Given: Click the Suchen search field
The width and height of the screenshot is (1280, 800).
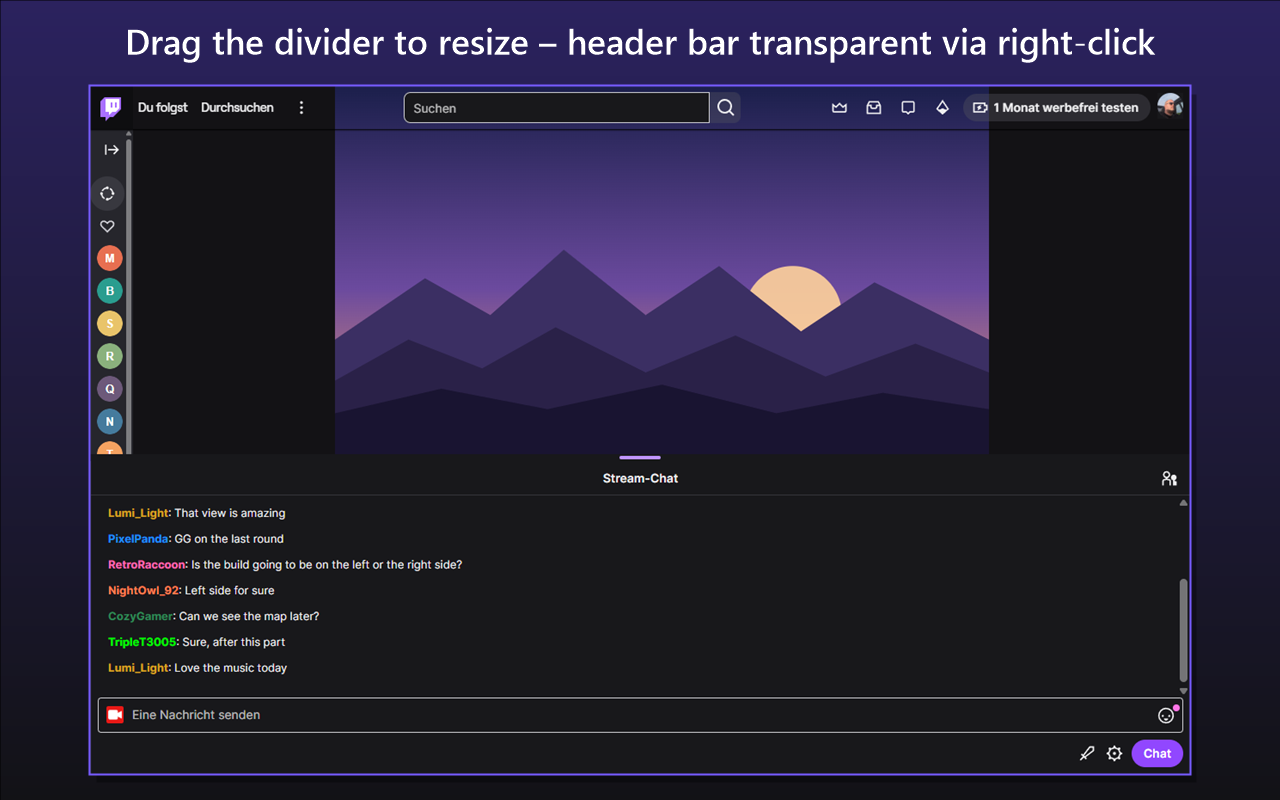Looking at the screenshot, I should (x=557, y=108).
